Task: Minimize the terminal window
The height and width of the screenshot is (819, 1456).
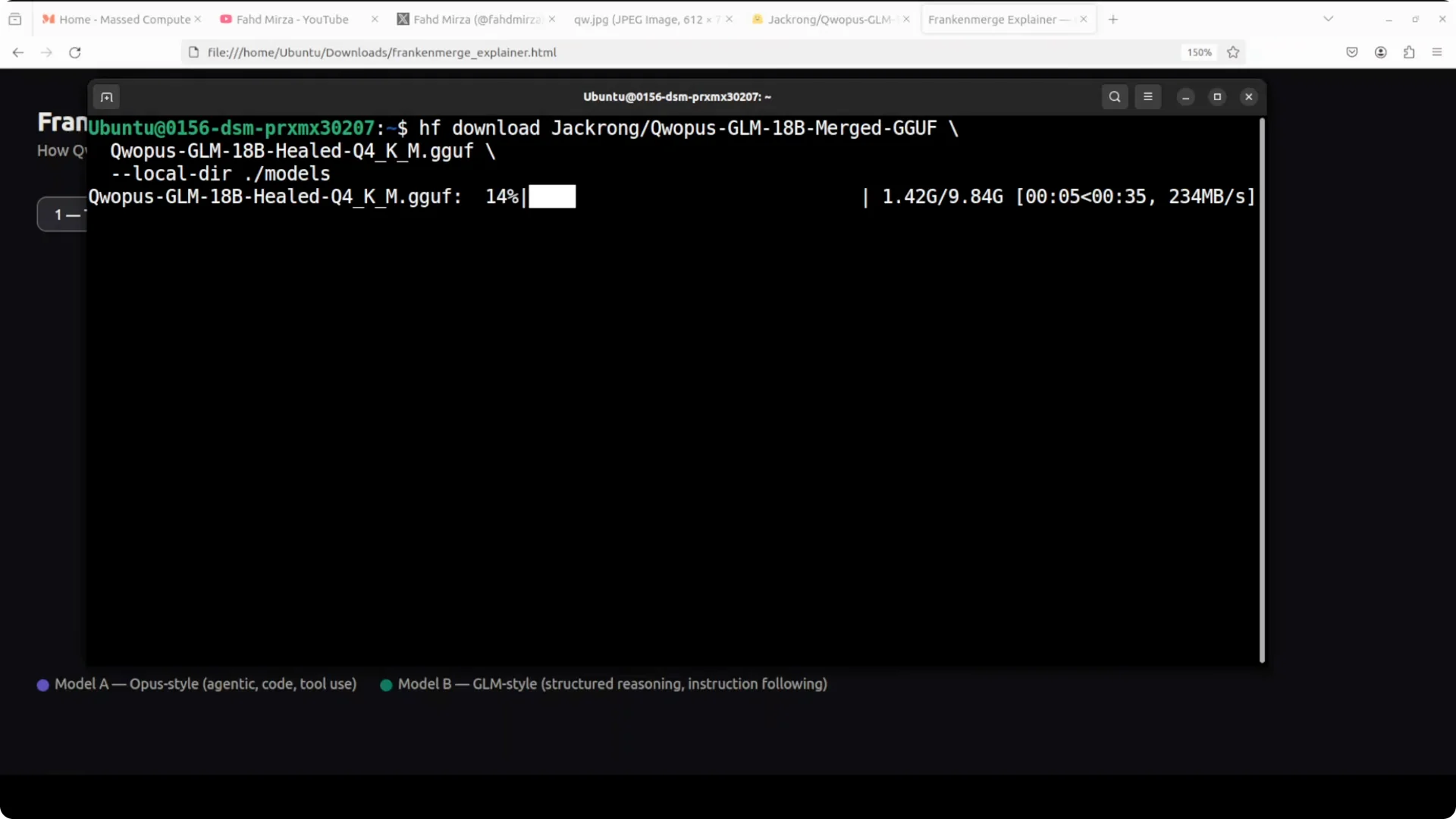Action: pyautogui.click(x=1186, y=97)
